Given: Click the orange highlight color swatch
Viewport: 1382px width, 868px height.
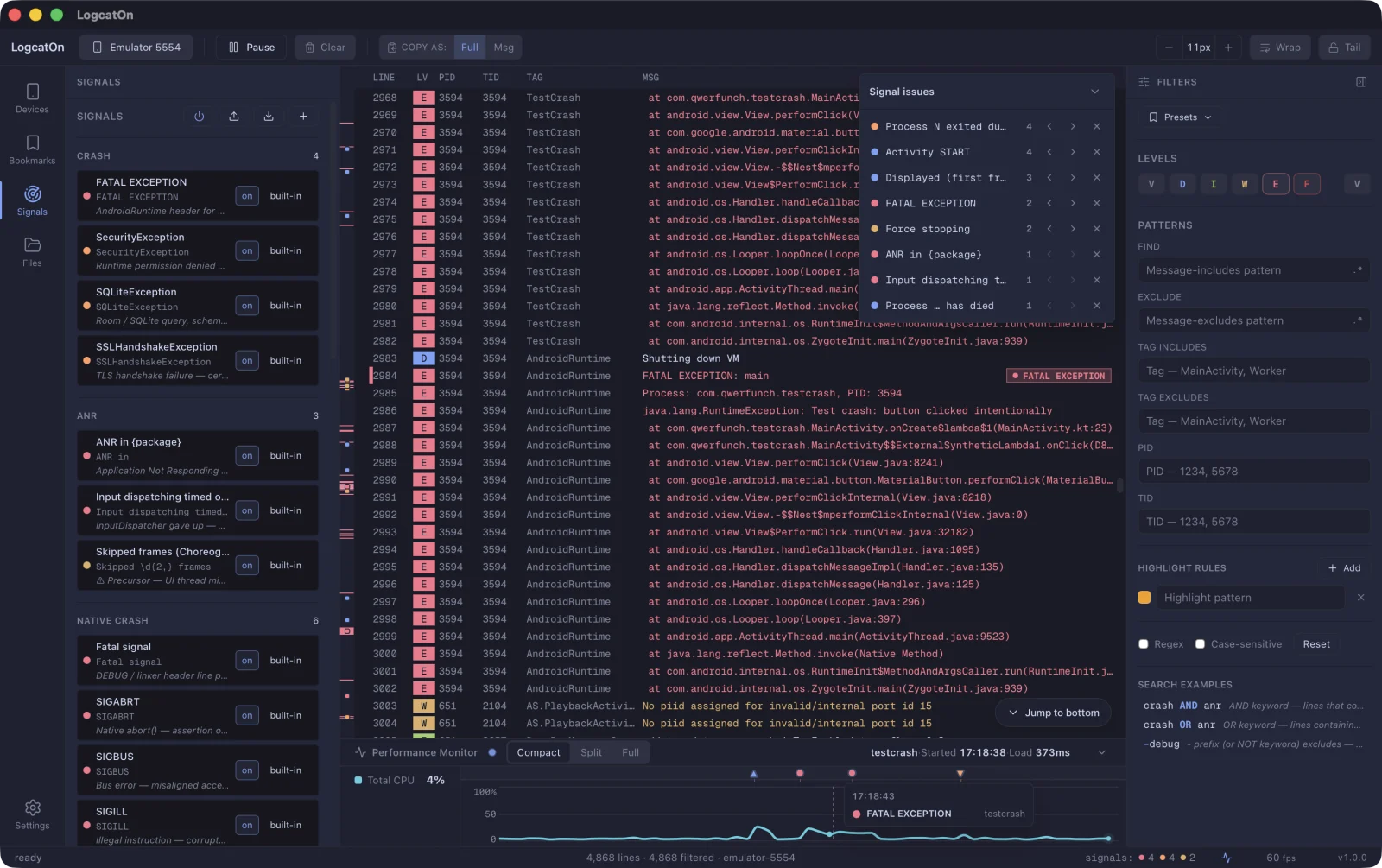Looking at the screenshot, I should 1144,598.
